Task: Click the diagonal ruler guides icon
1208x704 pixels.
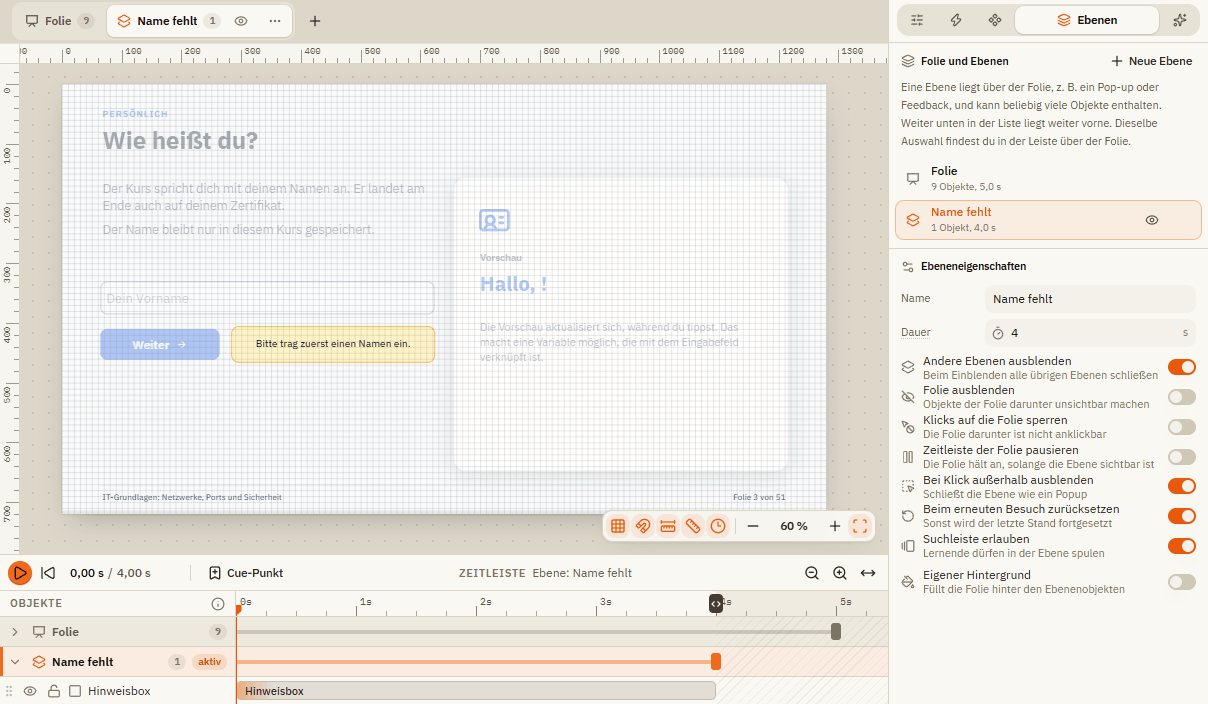Action: click(x=693, y=526)
